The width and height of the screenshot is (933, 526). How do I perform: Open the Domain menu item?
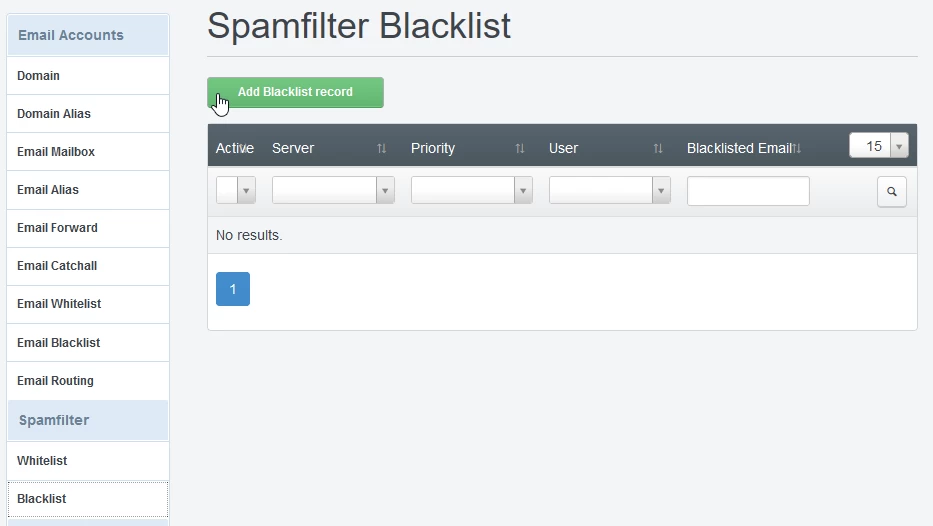(x=39, y=76)
